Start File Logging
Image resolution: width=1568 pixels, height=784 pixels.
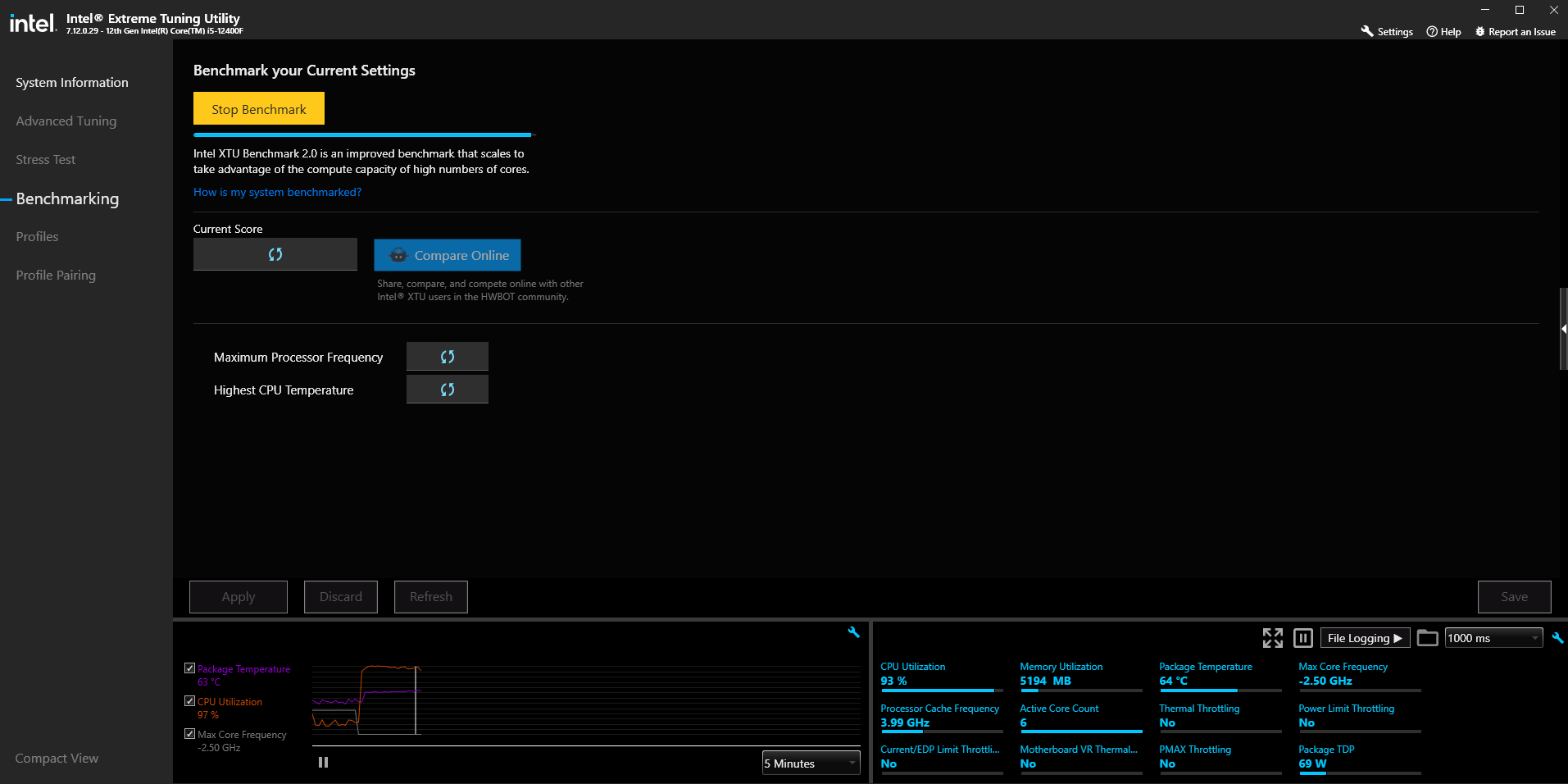pos(1365,638)
